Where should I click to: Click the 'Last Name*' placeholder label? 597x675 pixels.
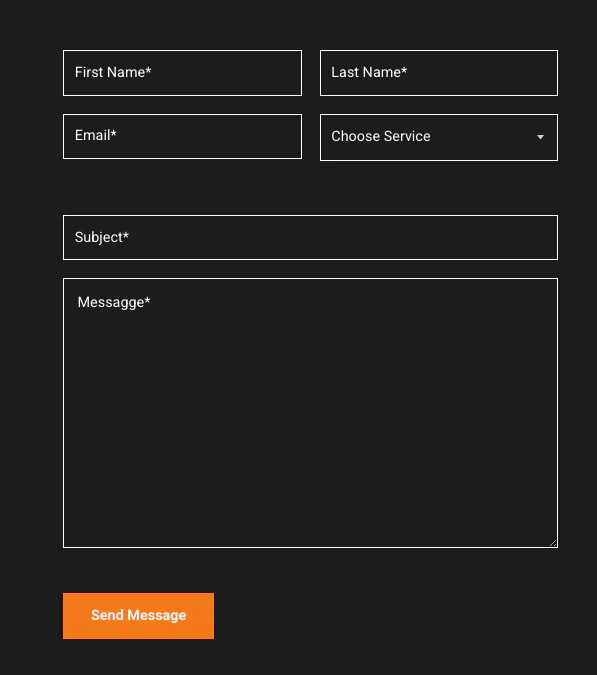[x=369, y=72]
